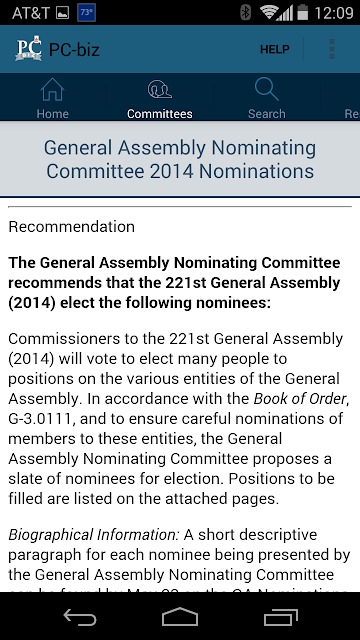Tap the PC-biz app logo icon
Screen dimensions: 360x640
[x=29, y=49]
